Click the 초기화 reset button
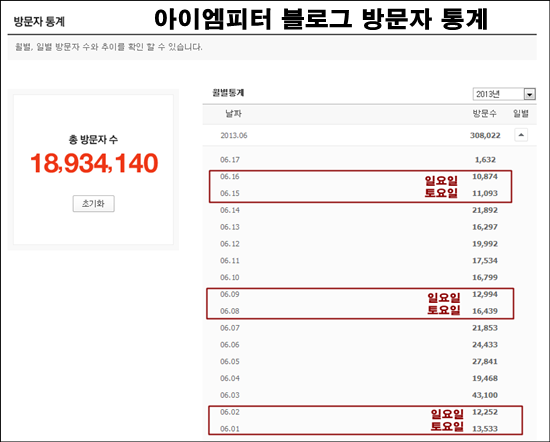The height and width of the screenshot is (442, 550). (x=93, y=203)
